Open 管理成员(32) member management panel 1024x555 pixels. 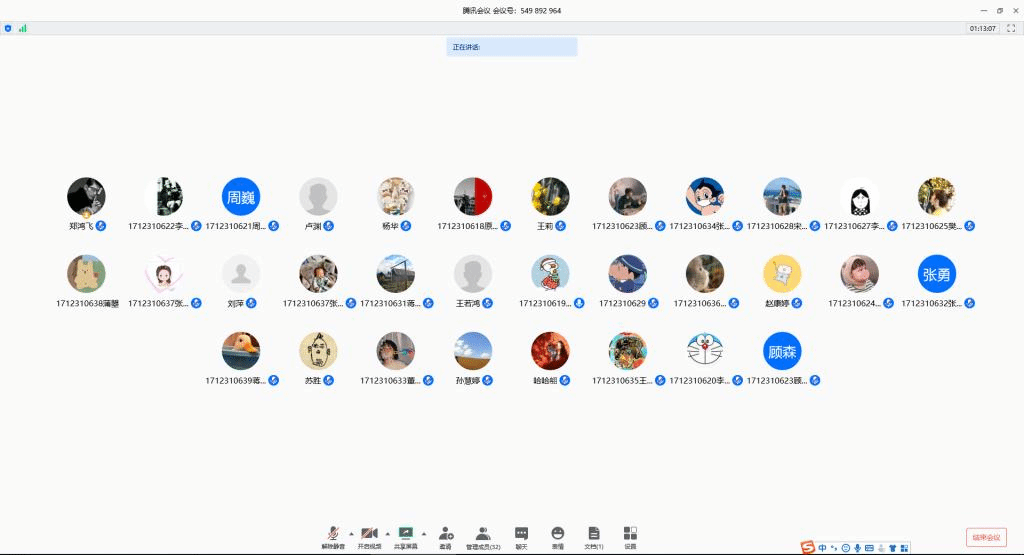coord(483,536)
